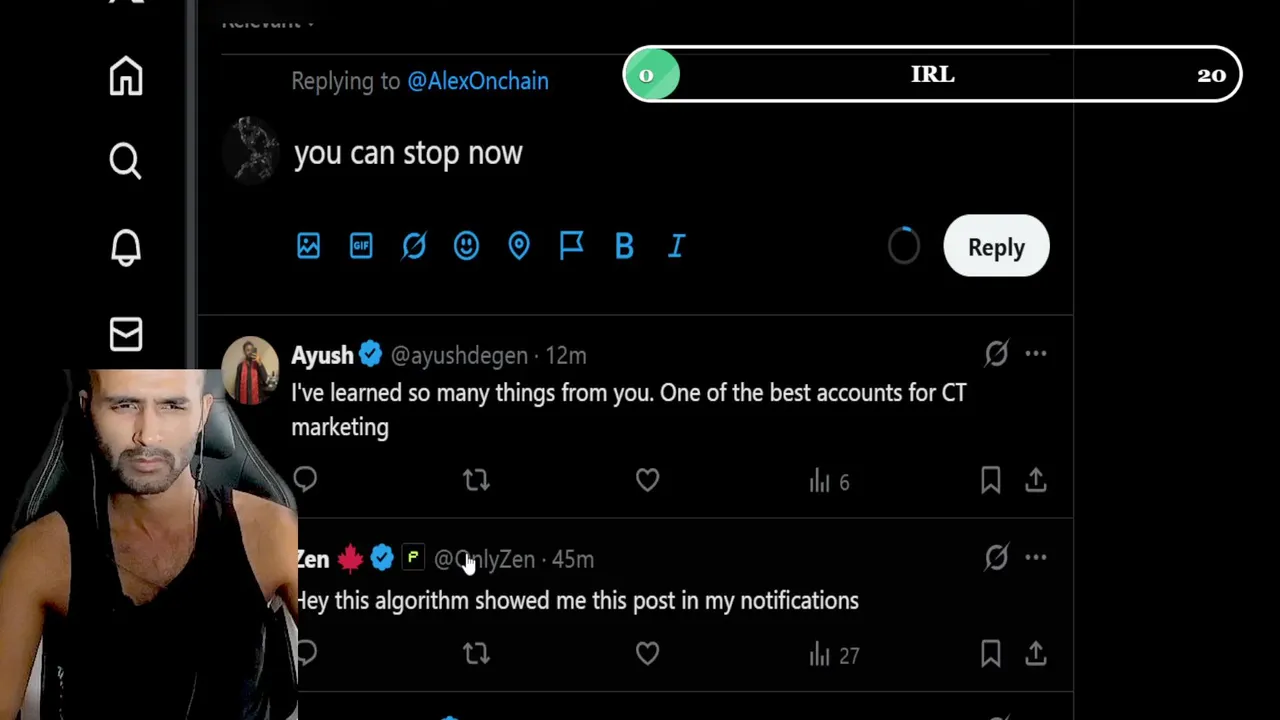
Task: Open Search and Explore in the sidebar
Action: (126, 161)
